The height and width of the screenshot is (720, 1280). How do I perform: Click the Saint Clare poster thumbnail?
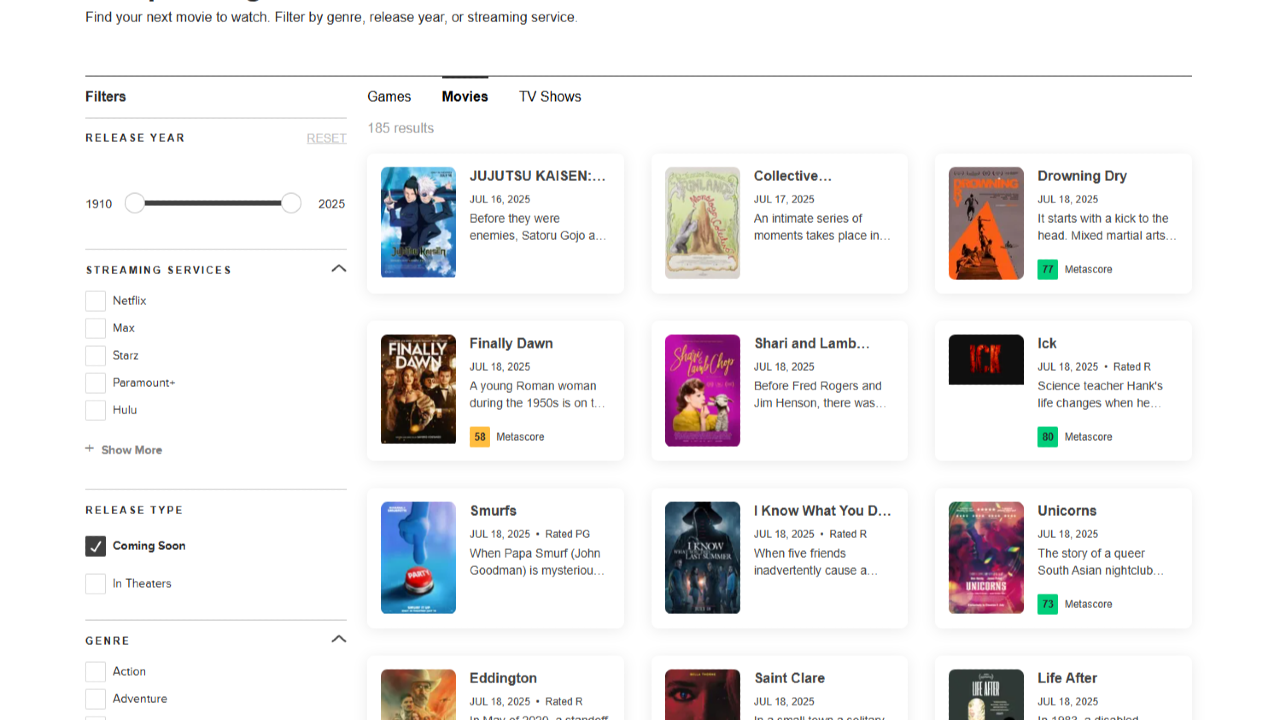point(702,694)
